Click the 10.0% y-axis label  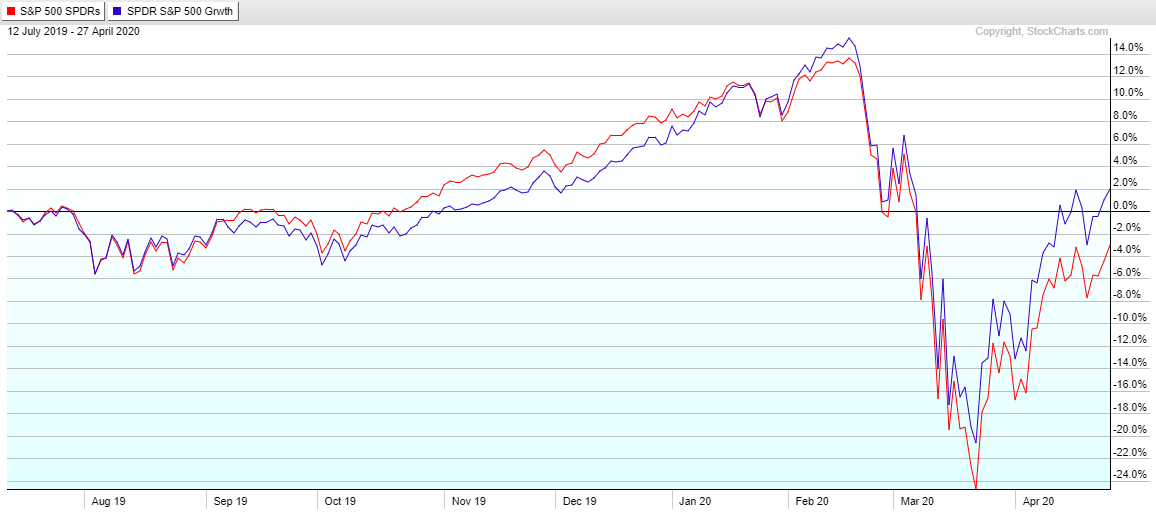click(1129, 93)
